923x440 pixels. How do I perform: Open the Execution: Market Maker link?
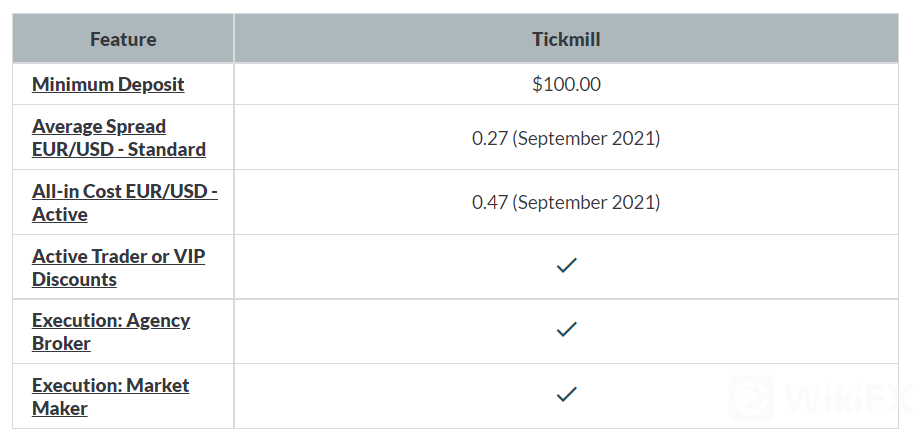point(110,397)
